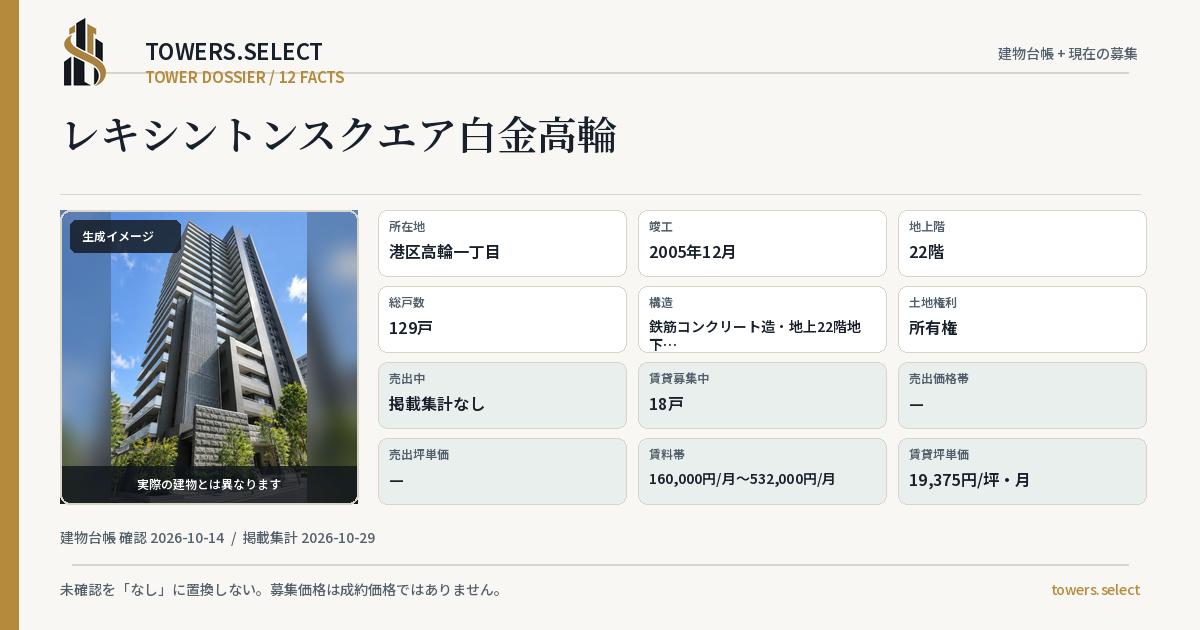Select the 構造 鉄筋コンクリート造 card
Screen dimensions: 1200x630
pos(762,319)
